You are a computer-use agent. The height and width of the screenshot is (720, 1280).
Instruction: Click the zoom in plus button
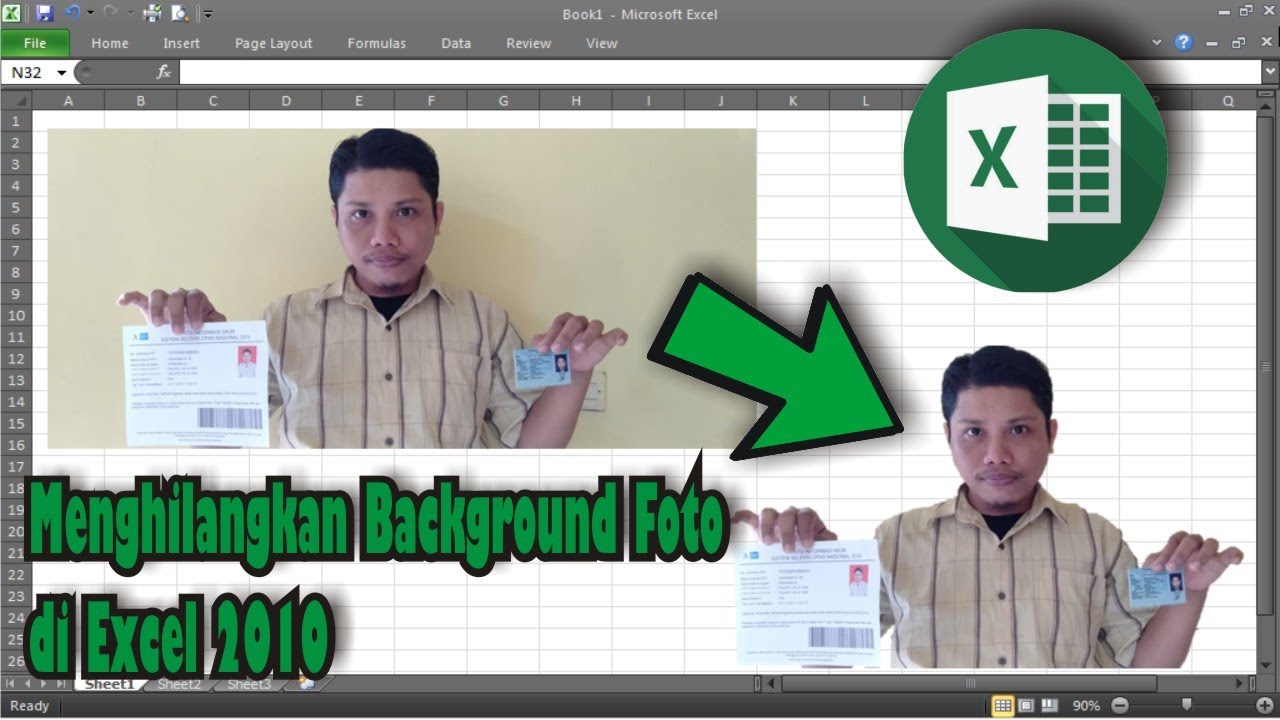click(x=1265, y=706)
